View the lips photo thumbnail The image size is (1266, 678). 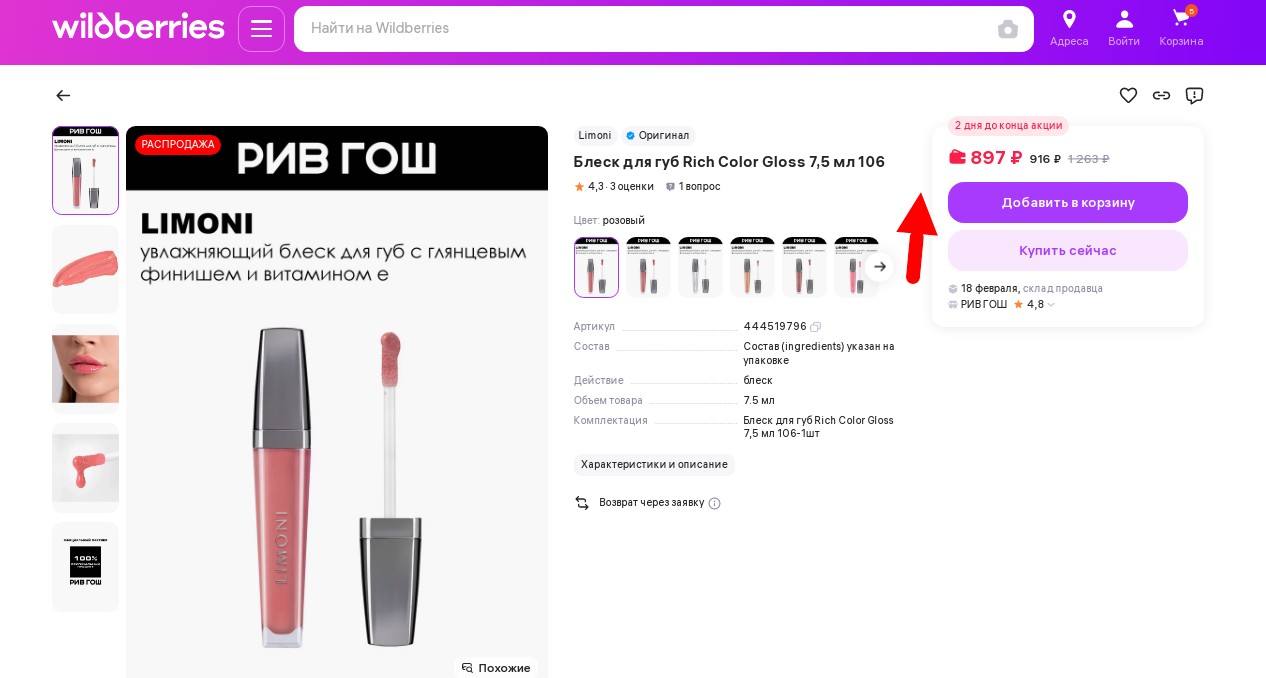tap(85, 368)
